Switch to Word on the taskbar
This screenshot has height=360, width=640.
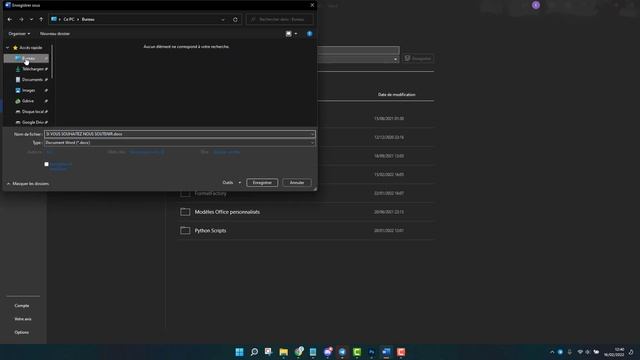[x=386, y=352]
